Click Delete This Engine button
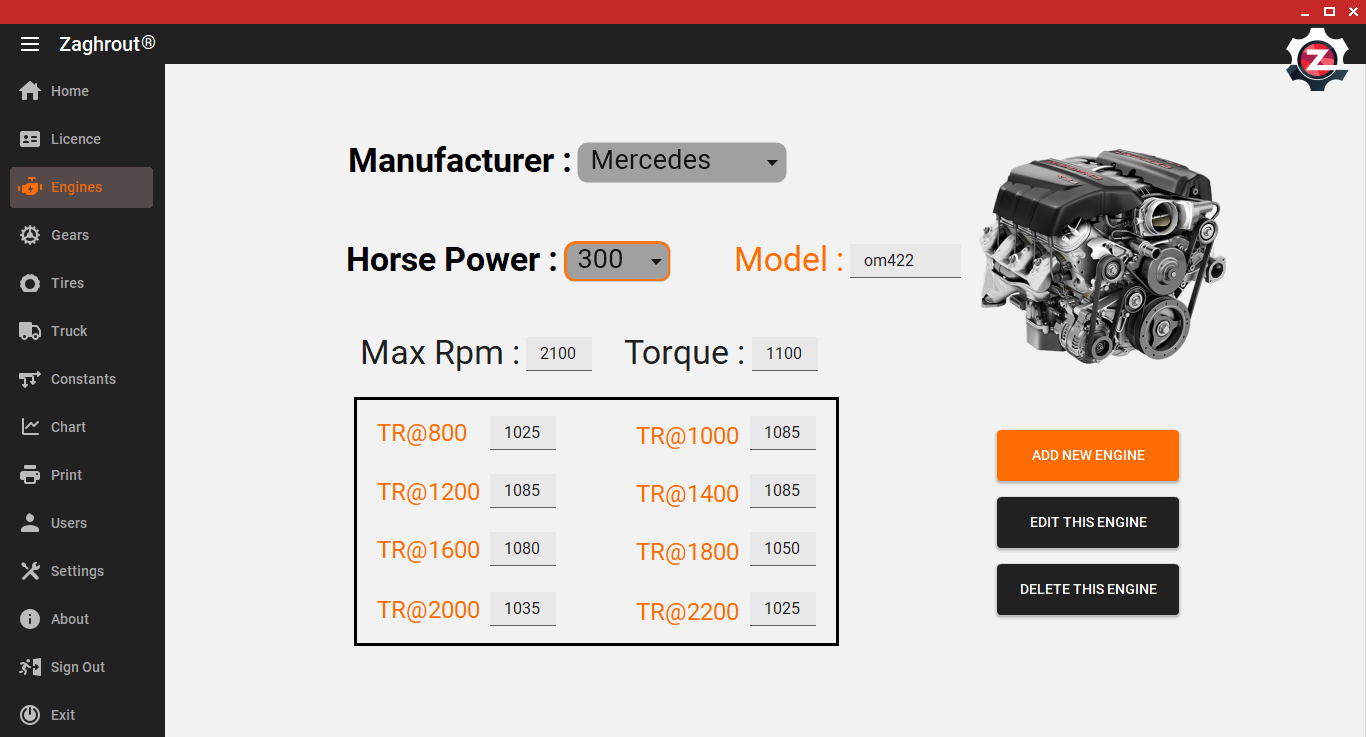 [x=1088, y=589]
